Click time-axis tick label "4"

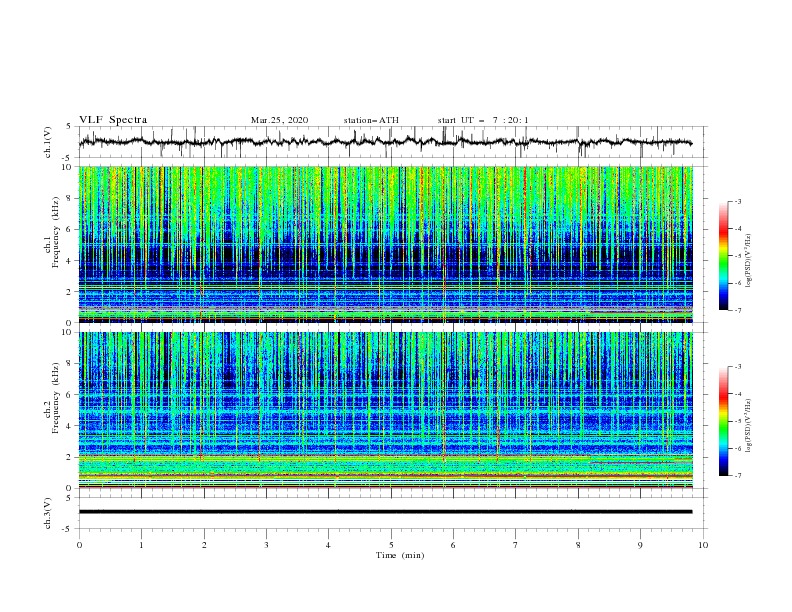(x=329, y=545)
